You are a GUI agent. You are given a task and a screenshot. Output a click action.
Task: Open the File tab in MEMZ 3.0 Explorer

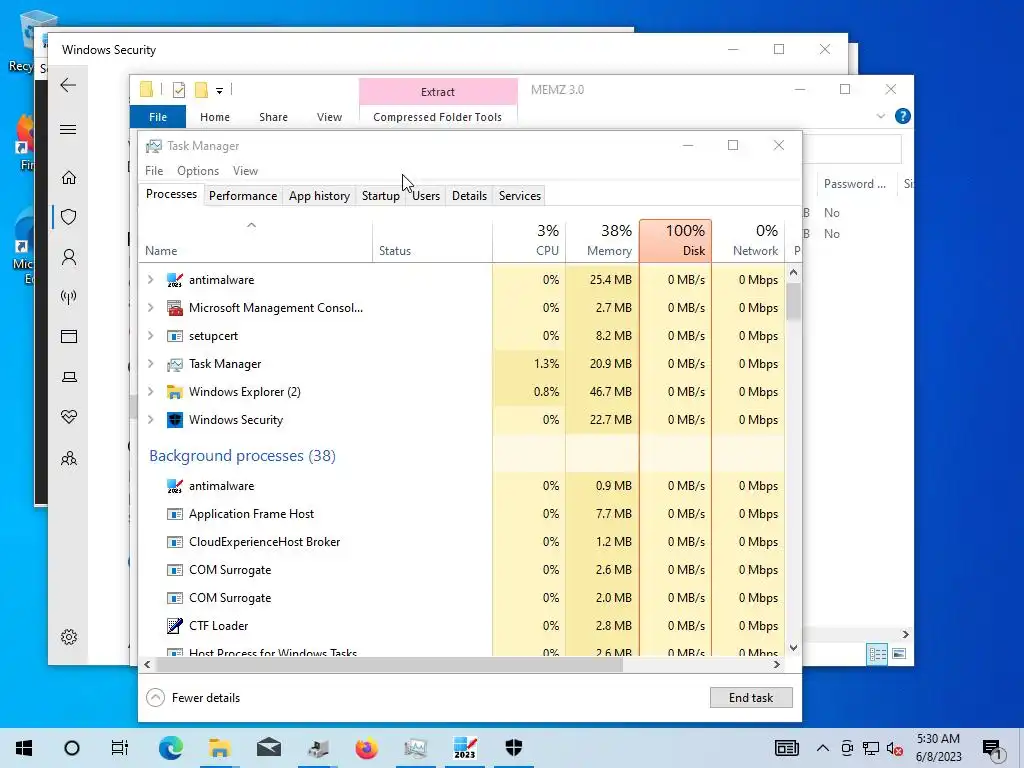tap(158, 117)
